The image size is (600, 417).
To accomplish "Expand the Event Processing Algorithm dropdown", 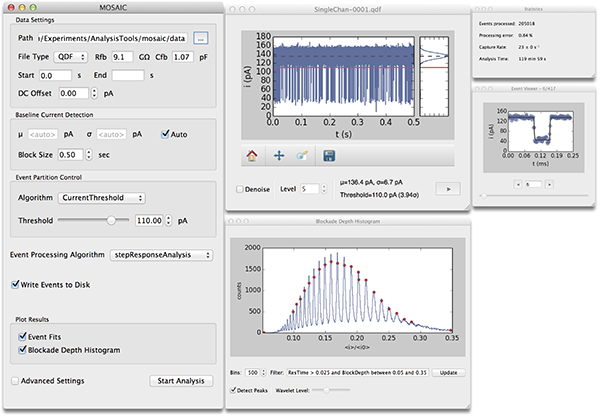I will click(160, 255).
